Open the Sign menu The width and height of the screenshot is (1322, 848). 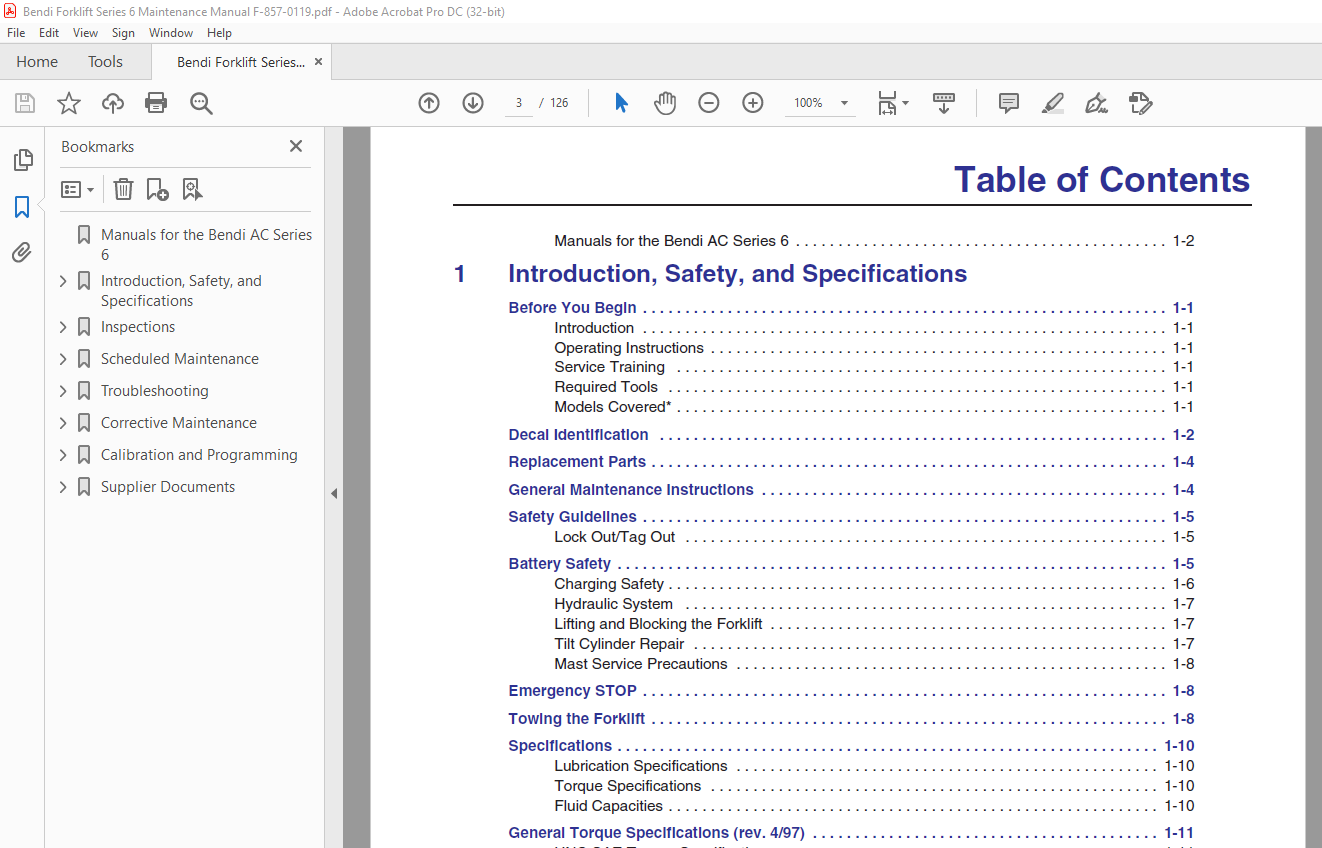(x=123, y=33)
